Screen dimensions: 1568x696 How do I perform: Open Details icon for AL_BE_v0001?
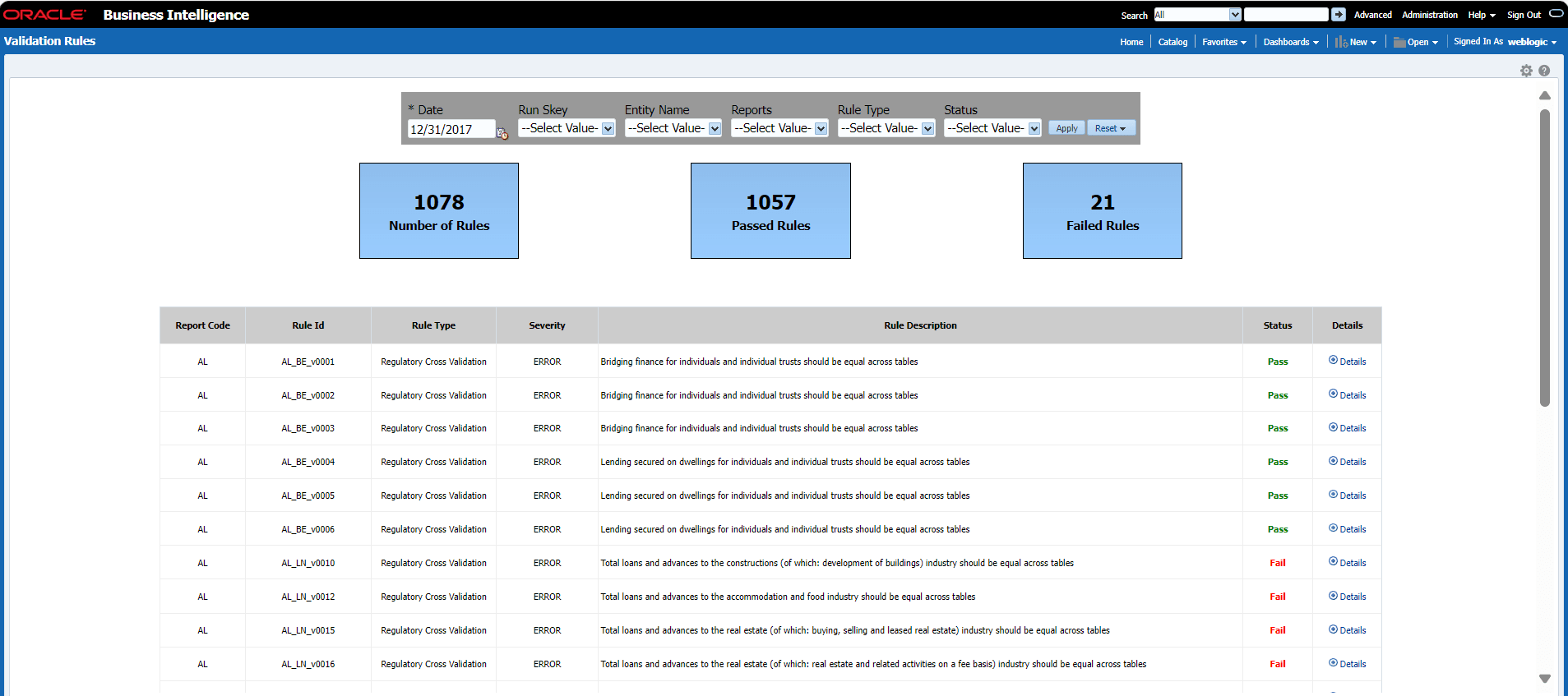pyautogui.click(x=1333, y=360)
